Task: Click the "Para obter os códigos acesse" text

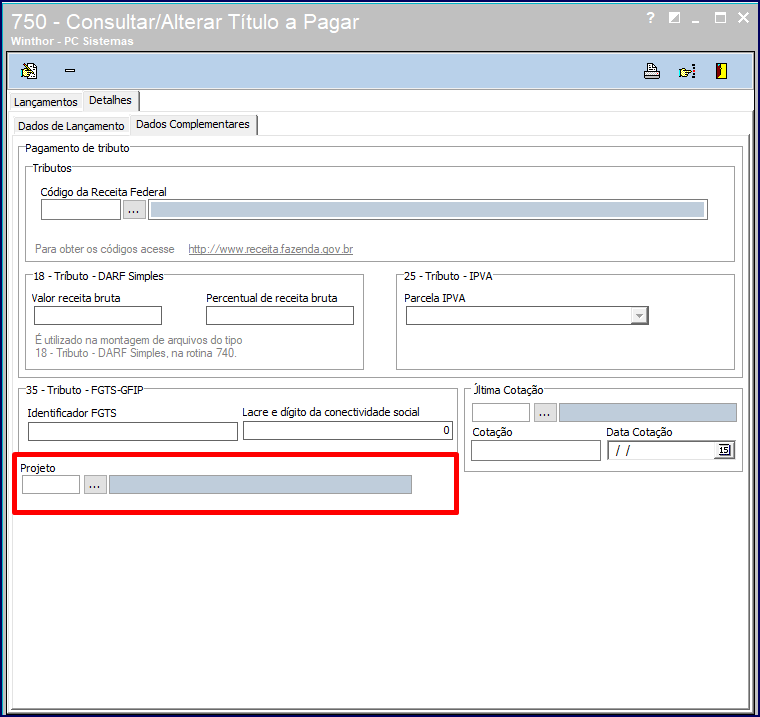Action: coord(105,249)
